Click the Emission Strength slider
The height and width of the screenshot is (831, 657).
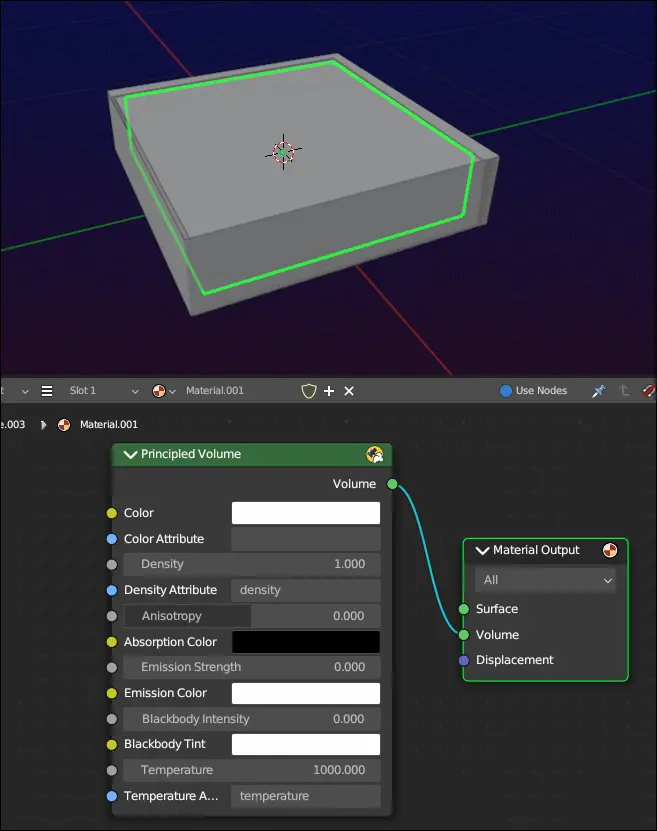[252, 667]
